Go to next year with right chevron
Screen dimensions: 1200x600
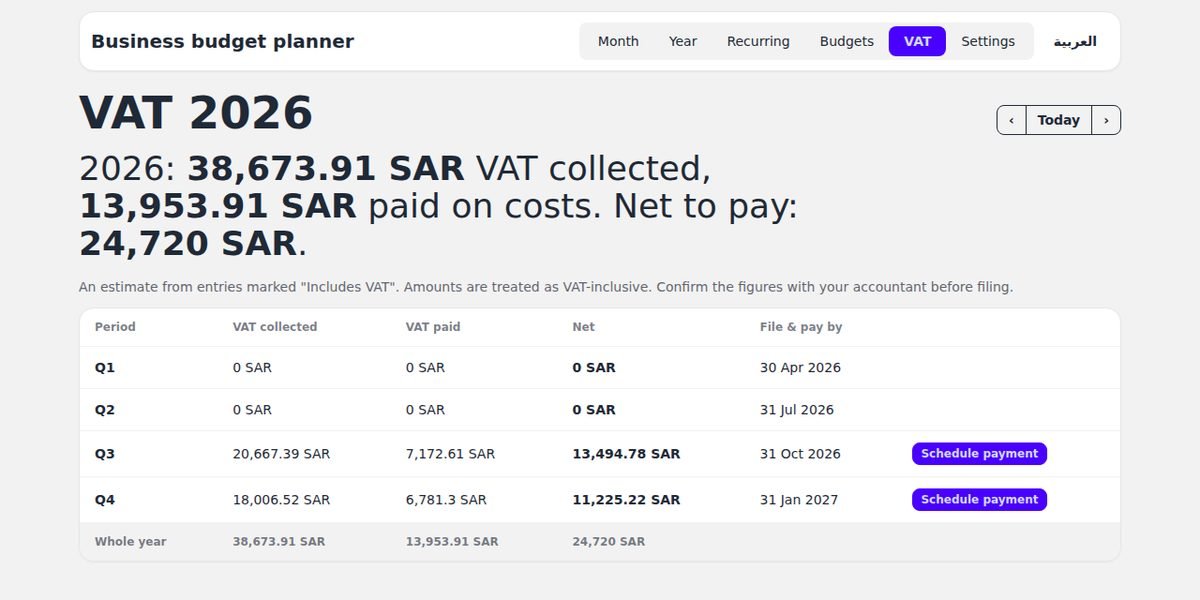[1106, 120]
